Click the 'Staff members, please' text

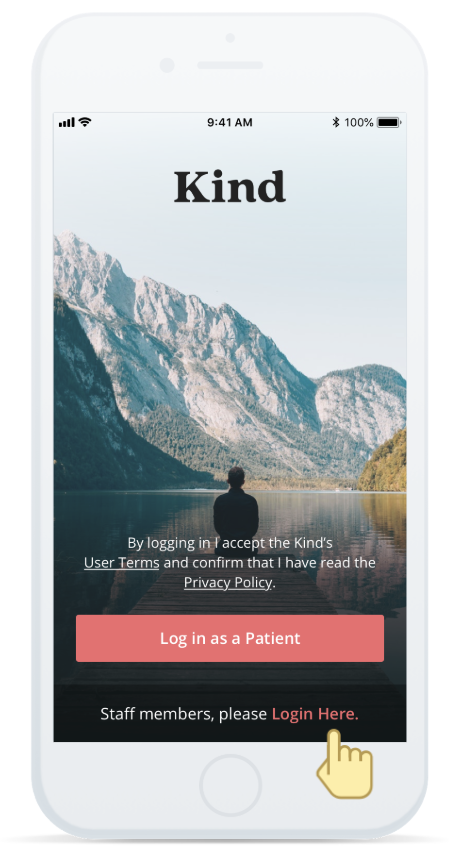click(x=184, y=714)
